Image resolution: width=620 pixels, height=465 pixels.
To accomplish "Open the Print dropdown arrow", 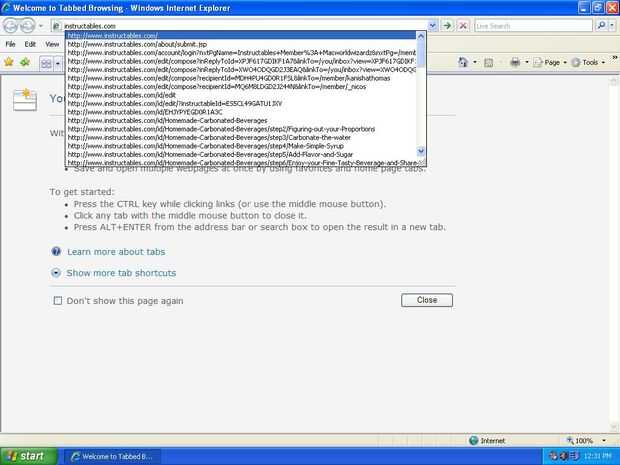I will pos(526,62).
